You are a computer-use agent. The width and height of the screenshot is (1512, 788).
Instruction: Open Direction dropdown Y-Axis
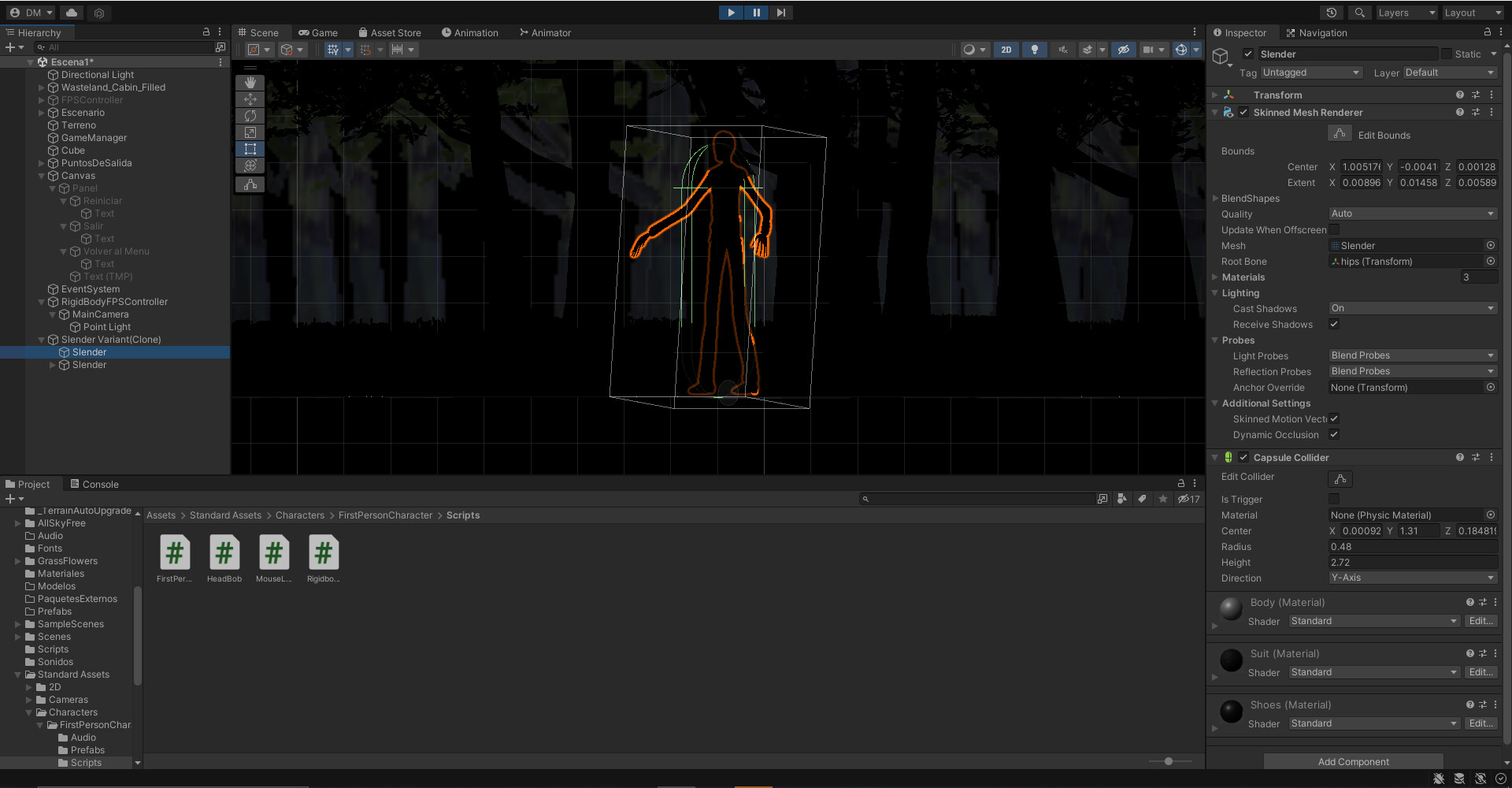(1413, 578)
